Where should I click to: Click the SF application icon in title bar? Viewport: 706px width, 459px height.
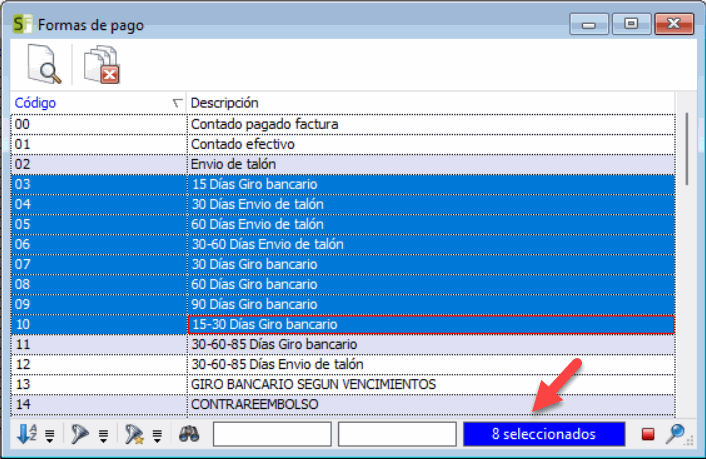pos(22,24)
